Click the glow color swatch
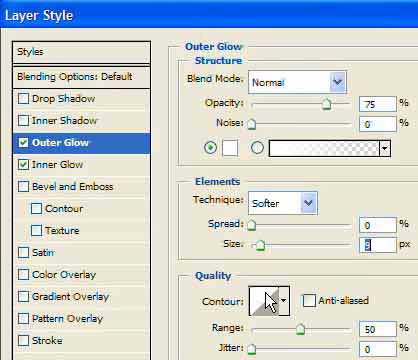Viewport: 418px width, 360px height. click(x=230, y=148)
